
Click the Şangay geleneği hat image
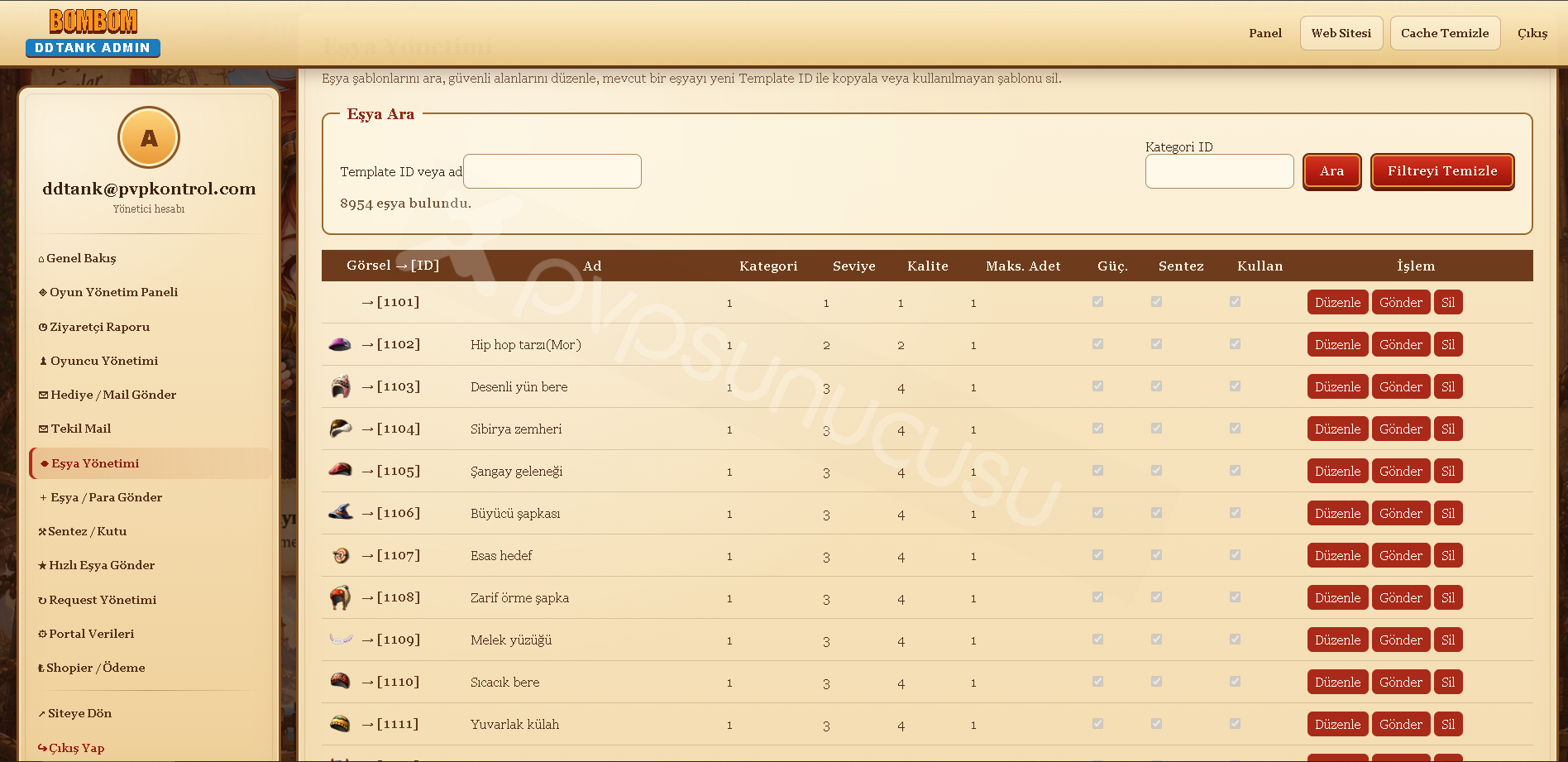click(340, 471)
